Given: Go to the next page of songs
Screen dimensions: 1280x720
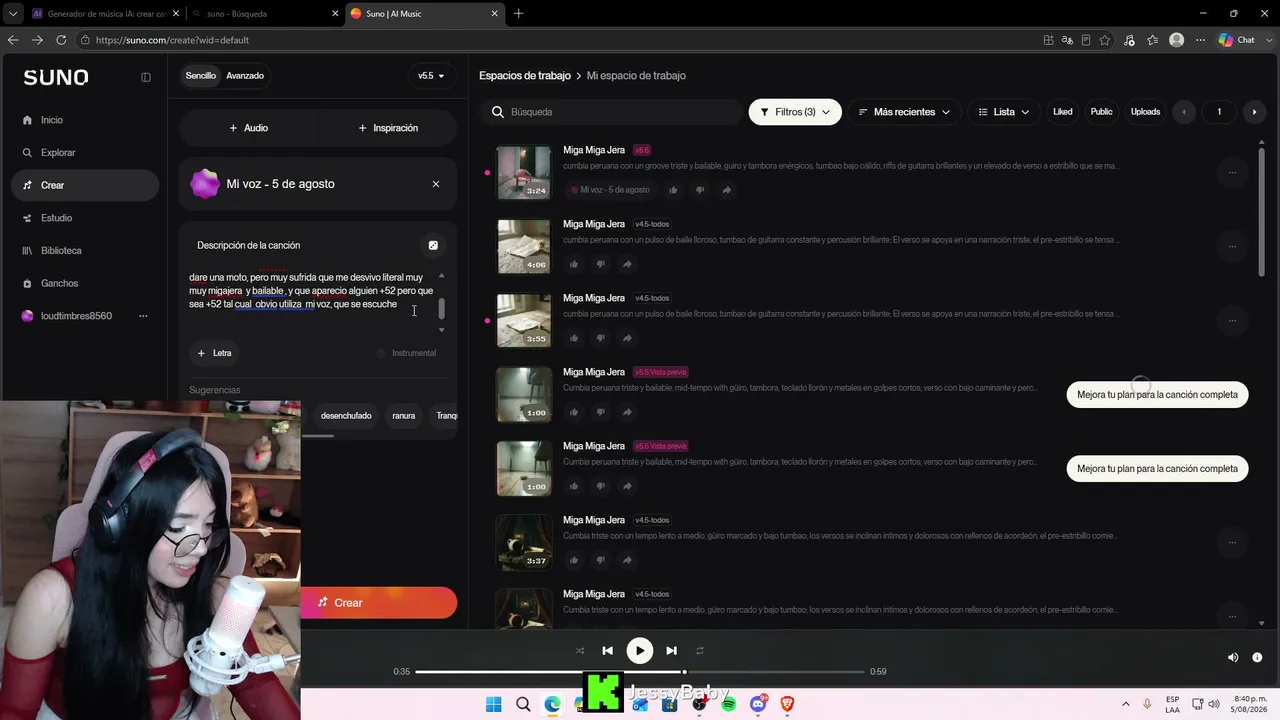Looking at the screenshot, I should pyautogui.click(x=1254, y=112).
